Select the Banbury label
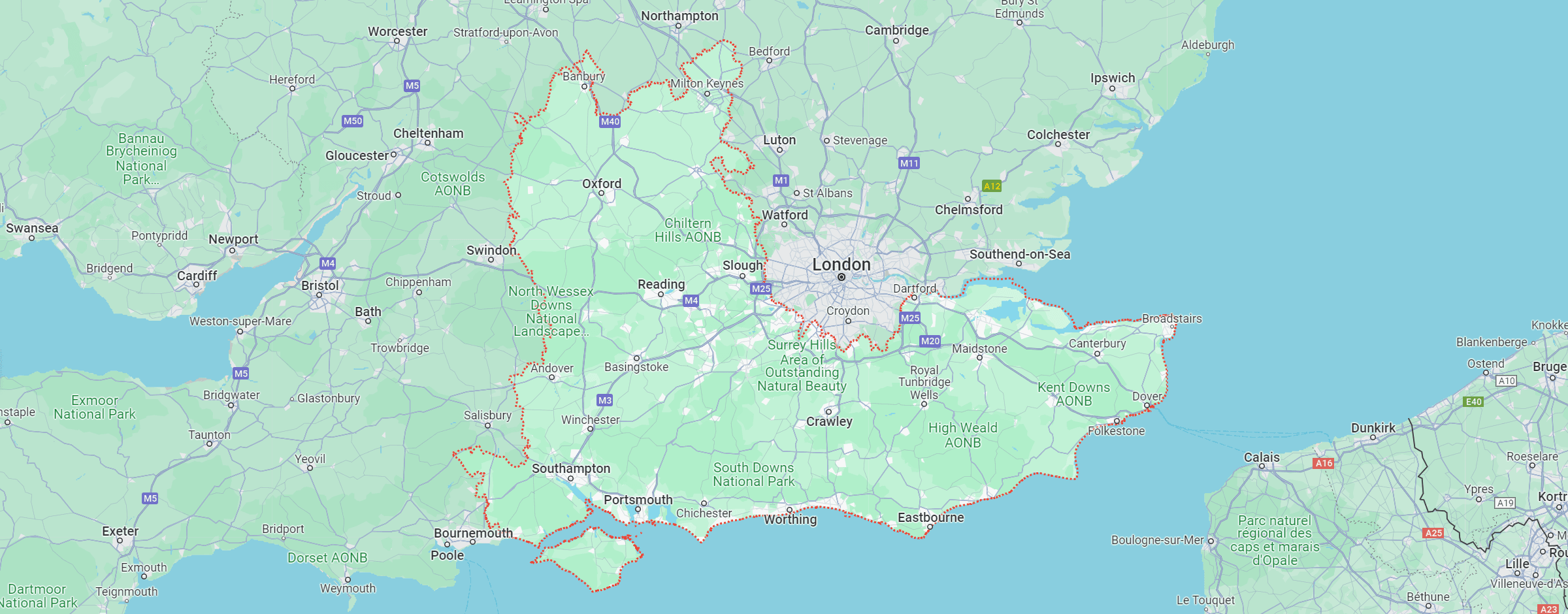Image resolution: width=1568 pixels, height=614 pixels. point(584,76)
